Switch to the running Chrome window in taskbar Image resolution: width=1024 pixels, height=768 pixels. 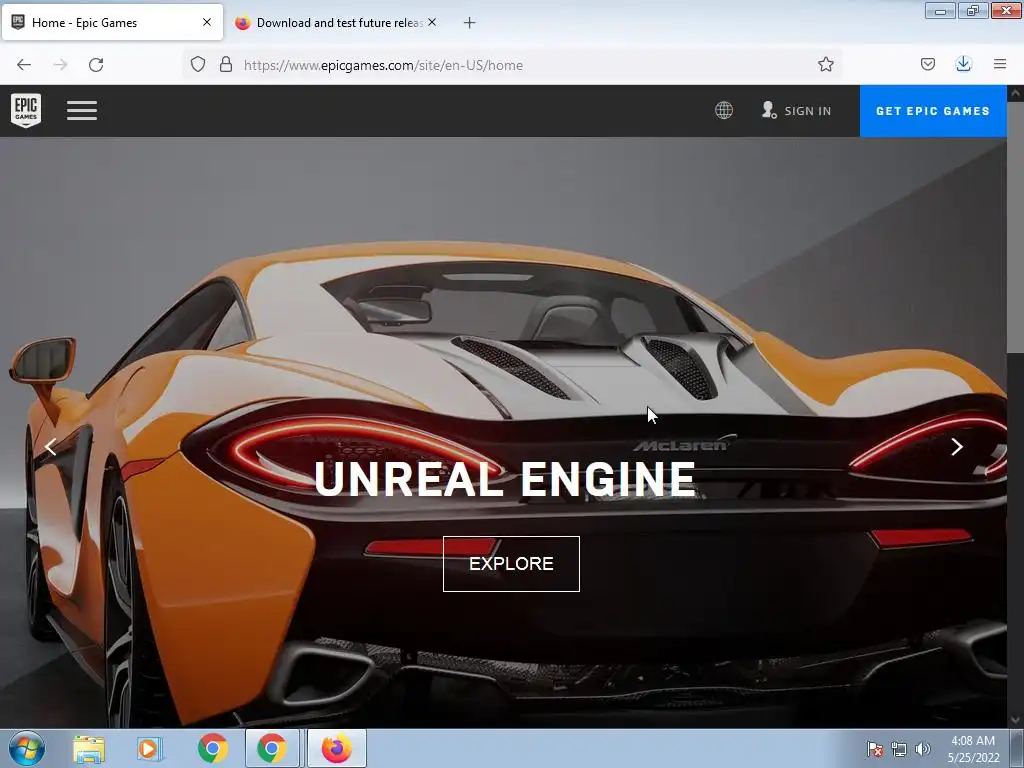click(272, 748)
